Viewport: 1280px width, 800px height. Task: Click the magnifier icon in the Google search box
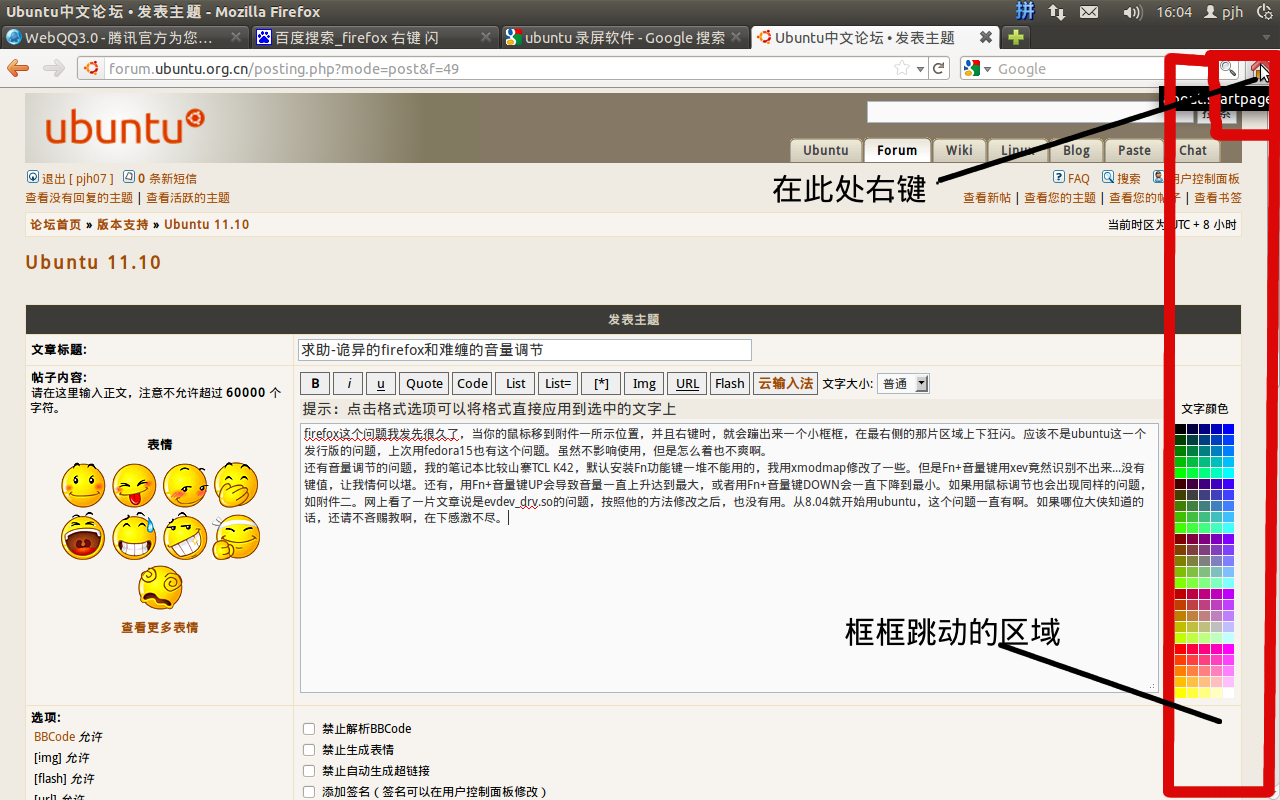pyautogui.click(x=1227, y=68)
